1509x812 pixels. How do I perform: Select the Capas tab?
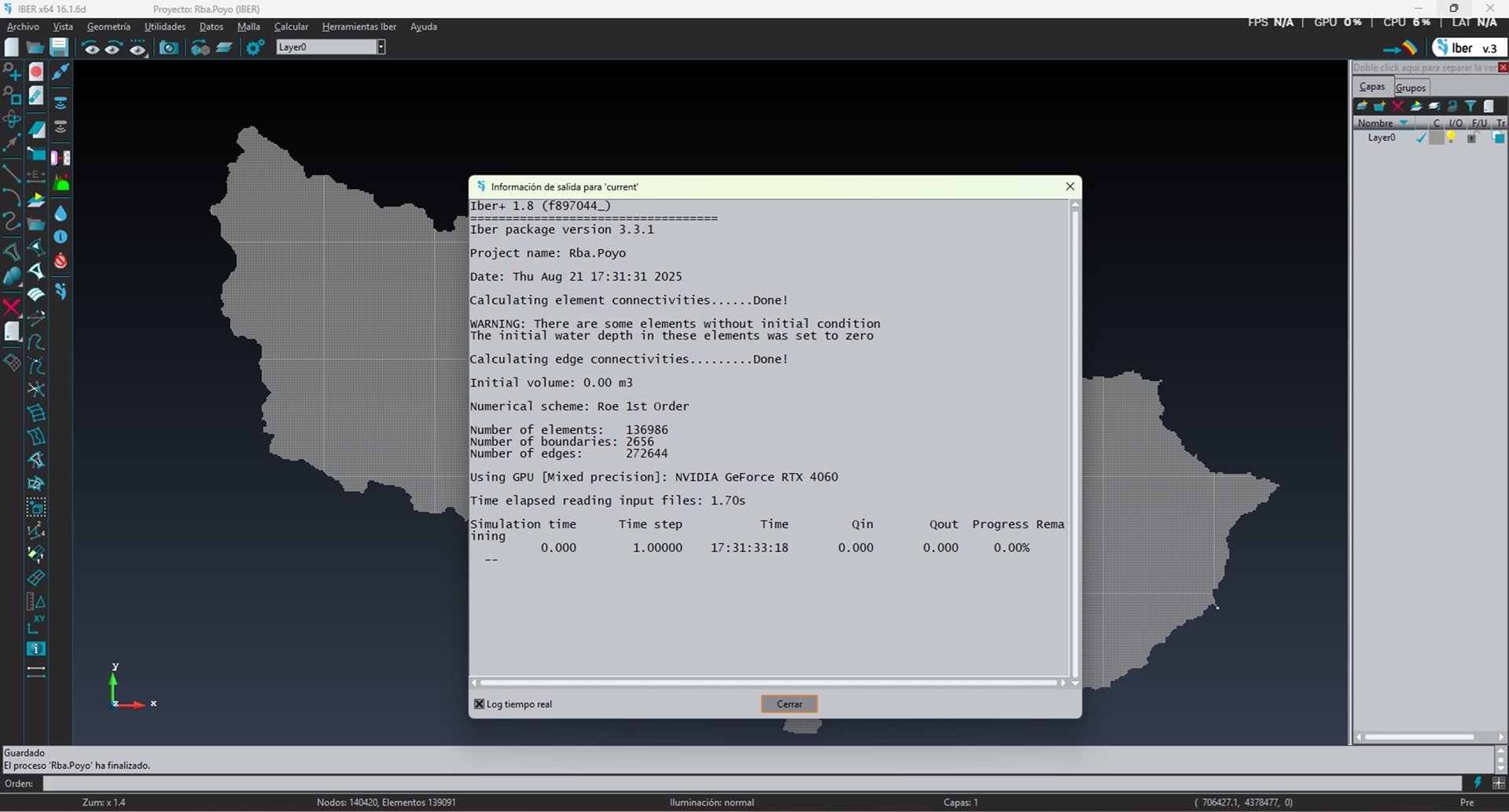(1372, 86)
